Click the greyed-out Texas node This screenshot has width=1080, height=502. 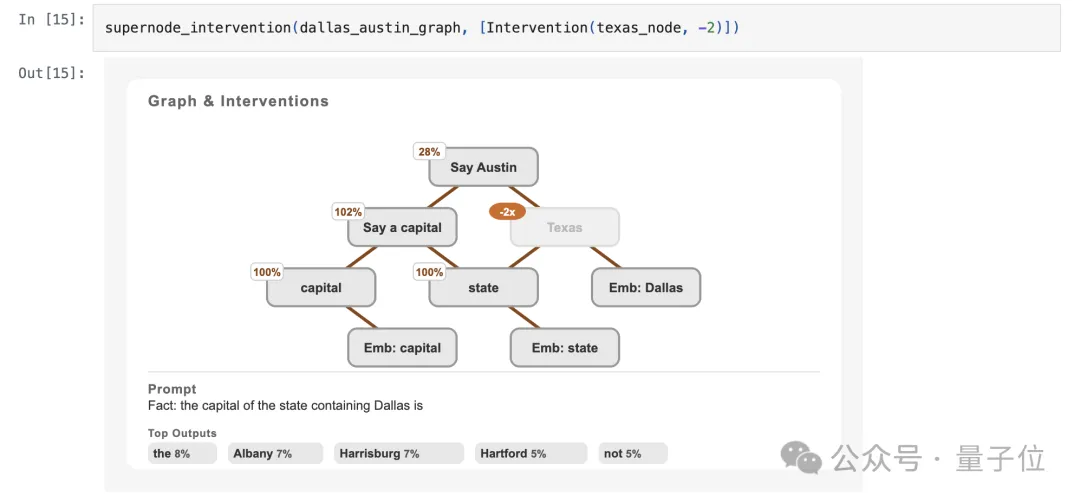[x=564, y=228]
